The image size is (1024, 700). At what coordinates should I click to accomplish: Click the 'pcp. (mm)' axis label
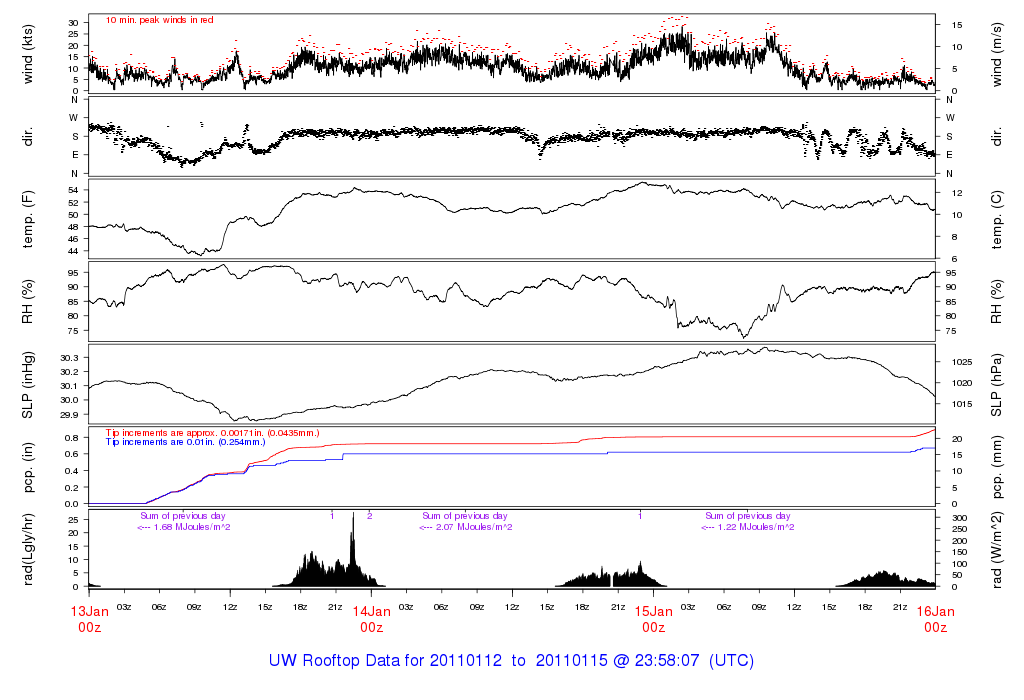click(996, 468)
